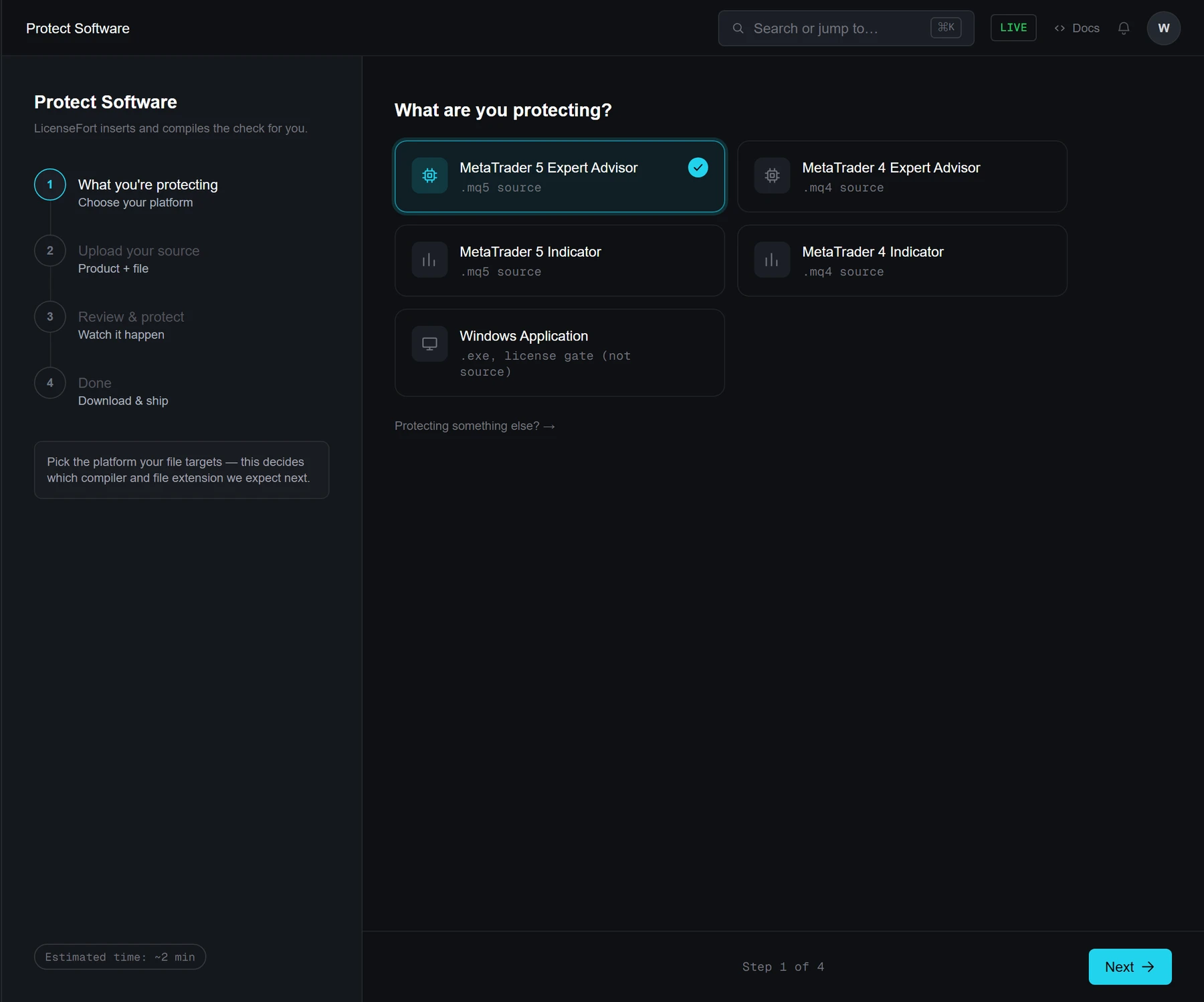Click 'What are you protecting?' heading
Screen dimensions: 1204x1002
pyautogui.click(x=503, y=110)
